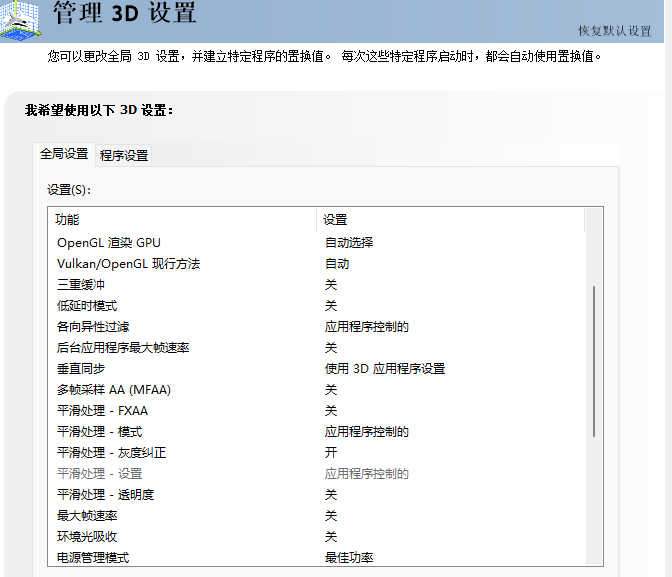Click the 功能 column header
This screenshot has width=672, height=577.
coord(68,219)
